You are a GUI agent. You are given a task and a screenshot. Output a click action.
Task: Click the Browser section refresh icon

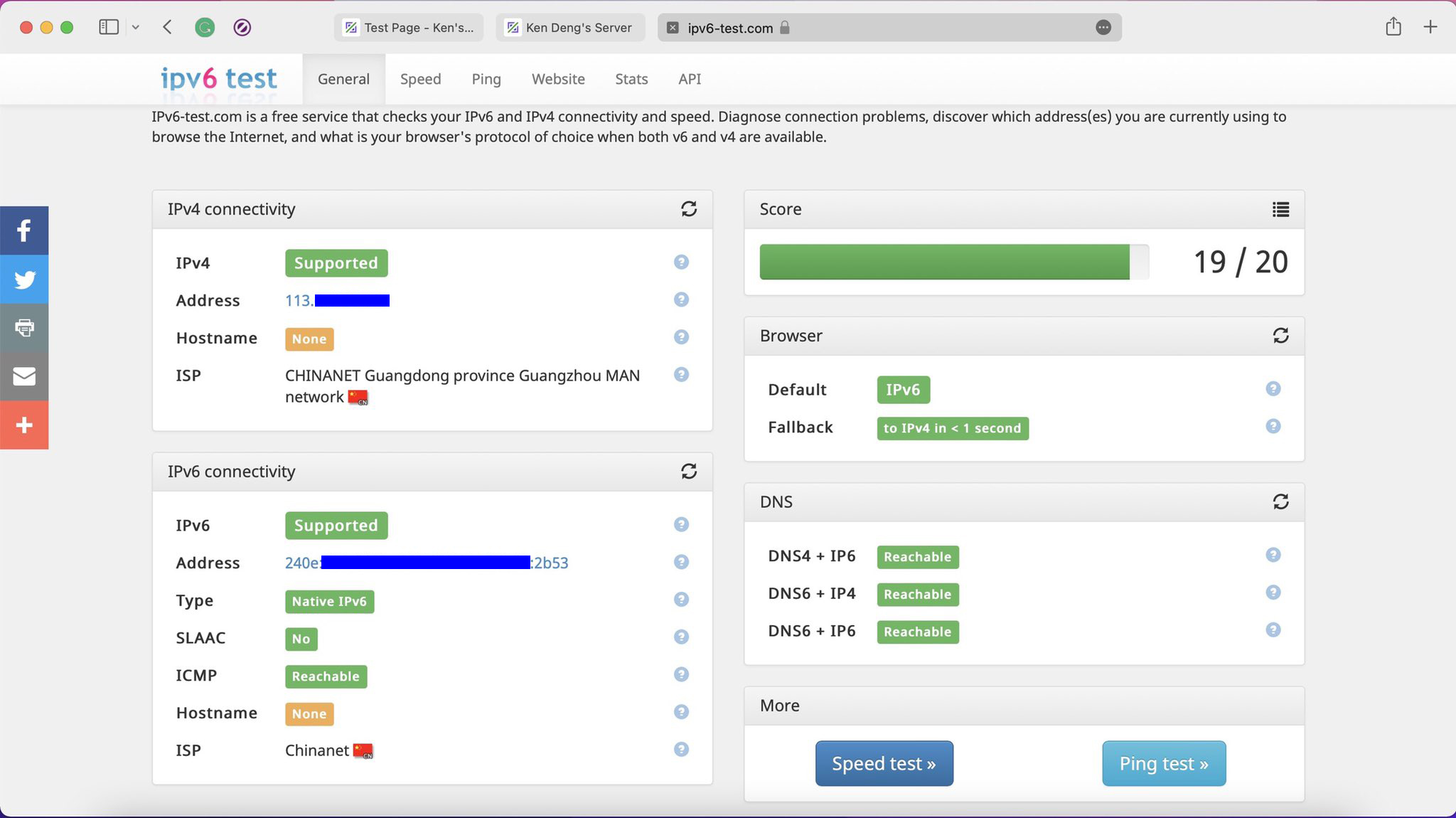1281,335
